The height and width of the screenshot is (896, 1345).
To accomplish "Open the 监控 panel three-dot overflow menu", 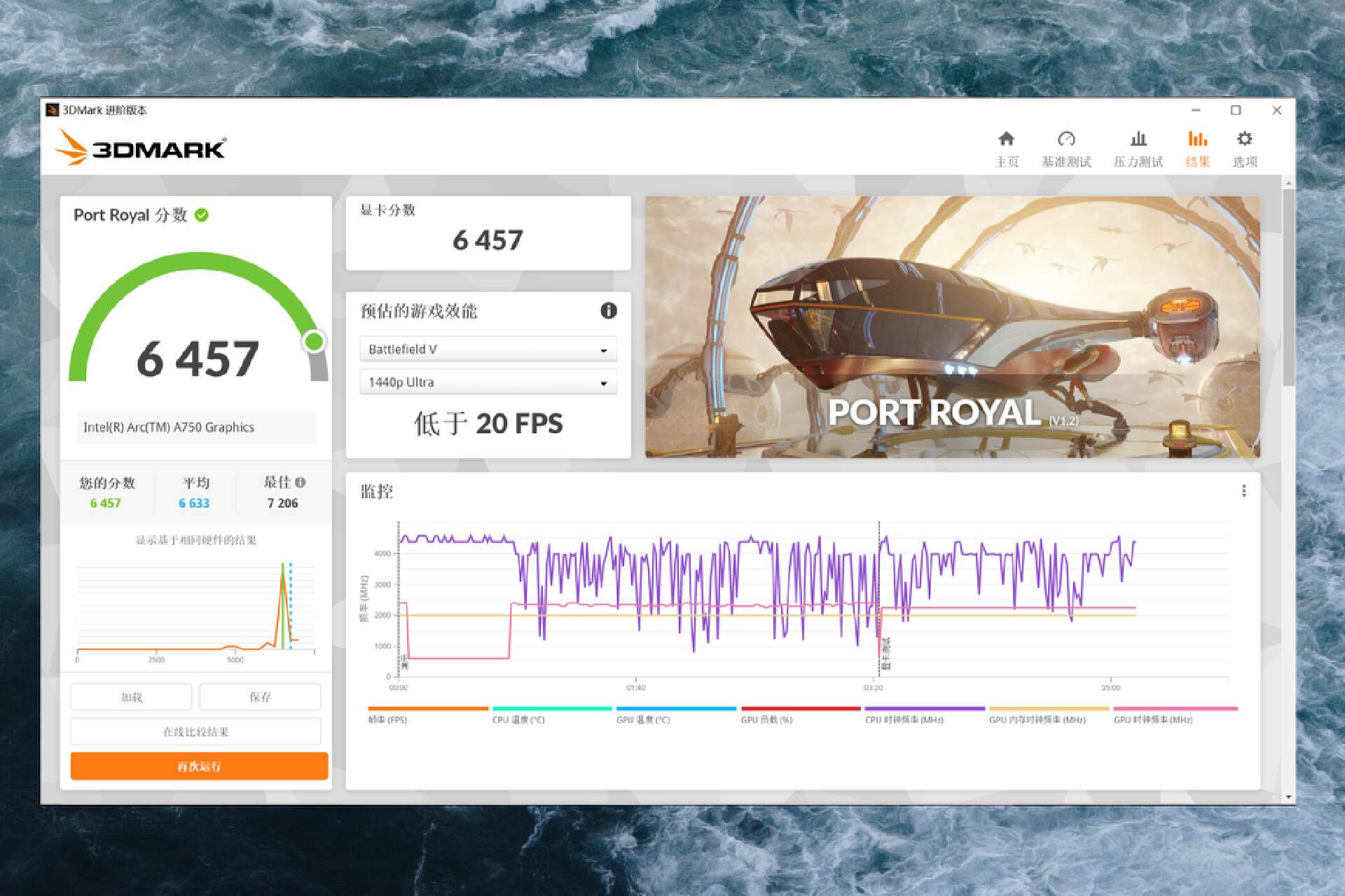I will (1245, 492).
